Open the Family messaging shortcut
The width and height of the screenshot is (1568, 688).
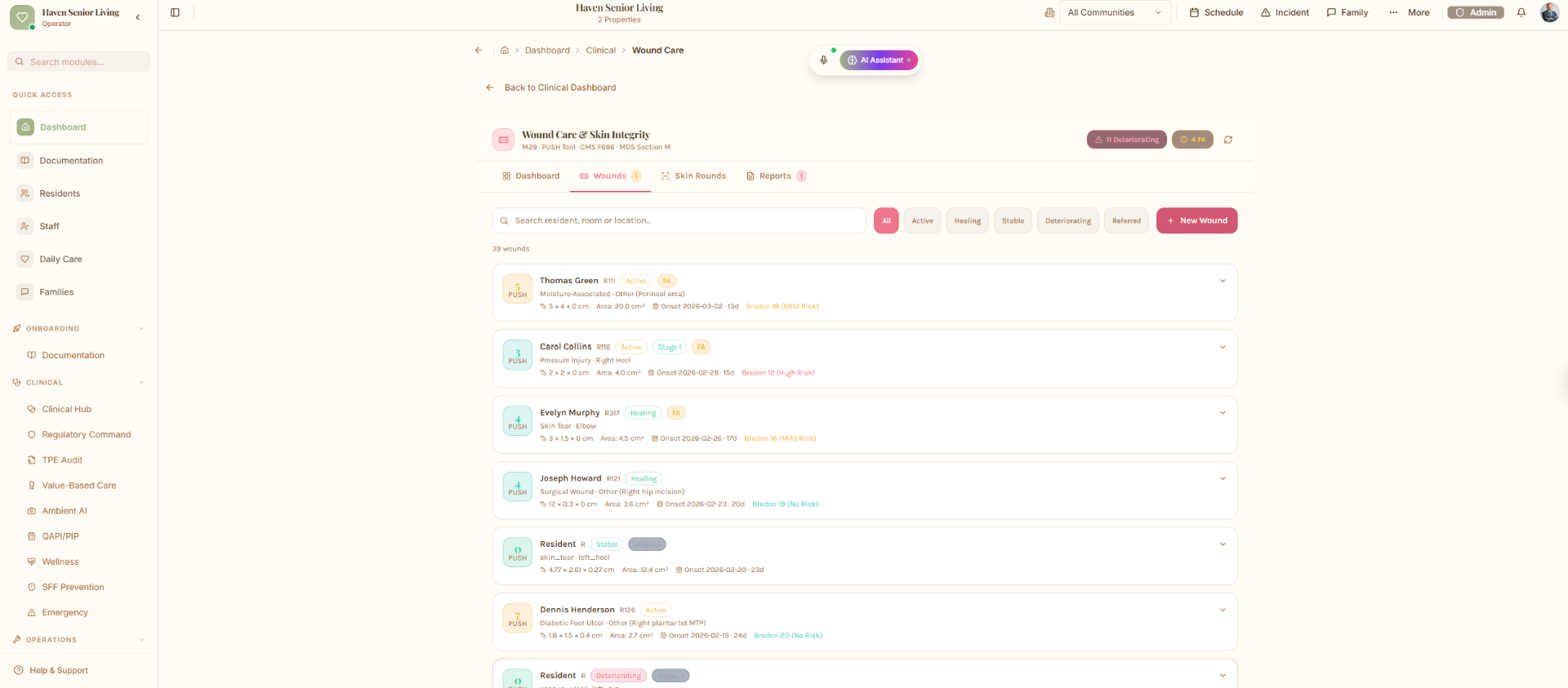[x=1347, y=12]
